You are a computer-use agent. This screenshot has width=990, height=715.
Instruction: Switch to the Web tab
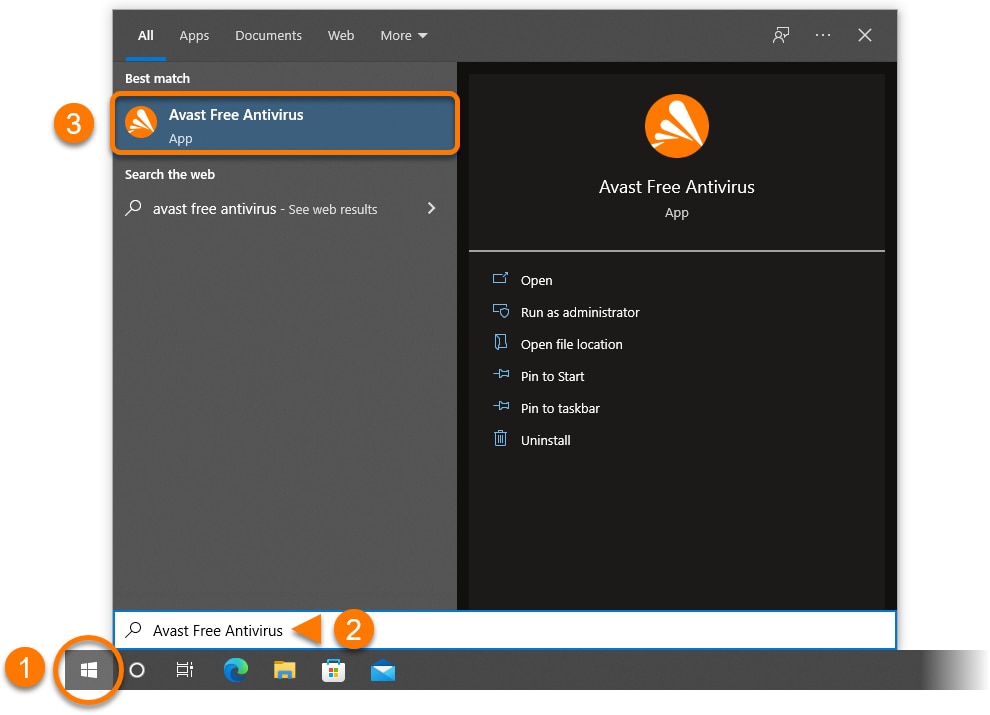click(340, 35)
